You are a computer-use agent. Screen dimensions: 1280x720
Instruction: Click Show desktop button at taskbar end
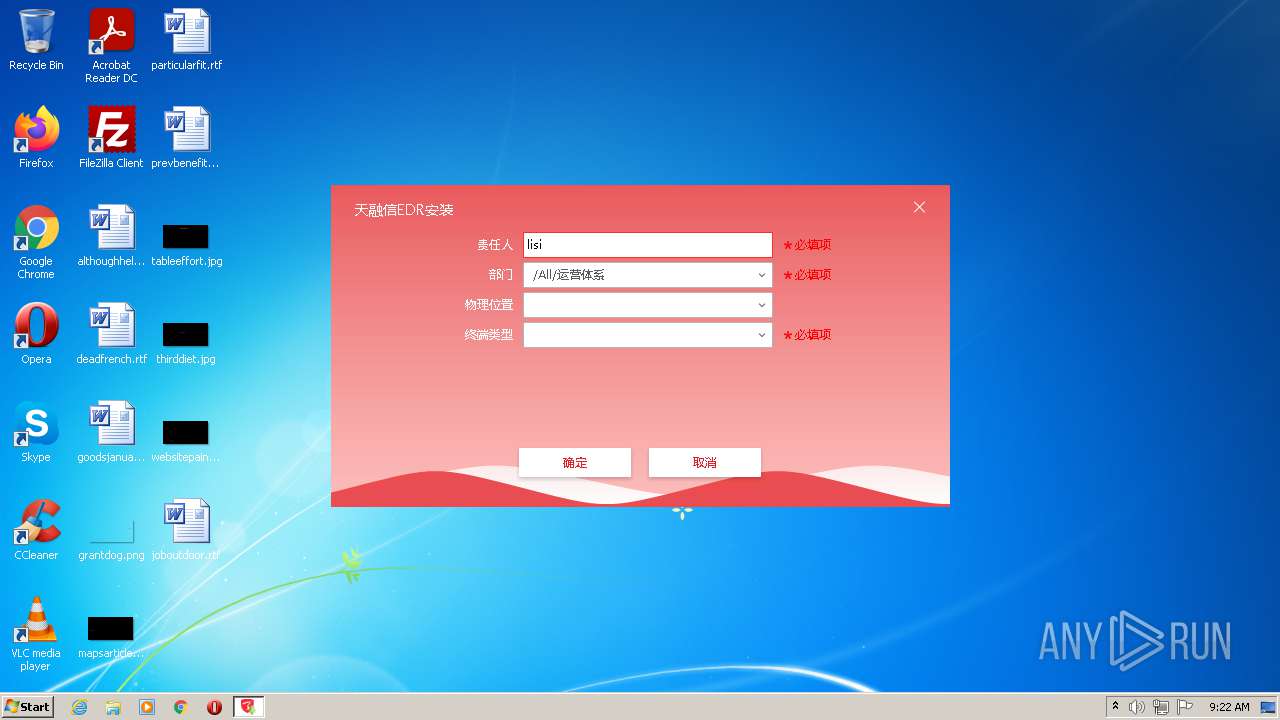click(1270, 707)
